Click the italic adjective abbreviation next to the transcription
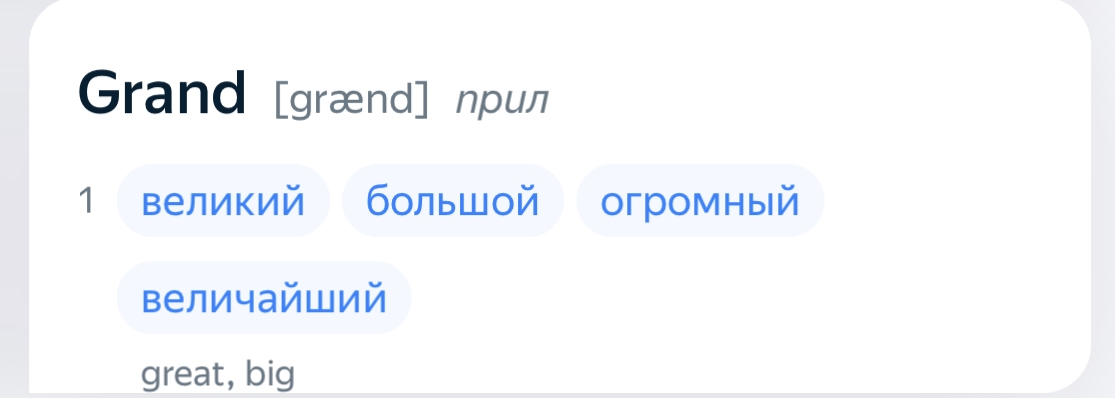1115x398 pixels. pos(502,101)
